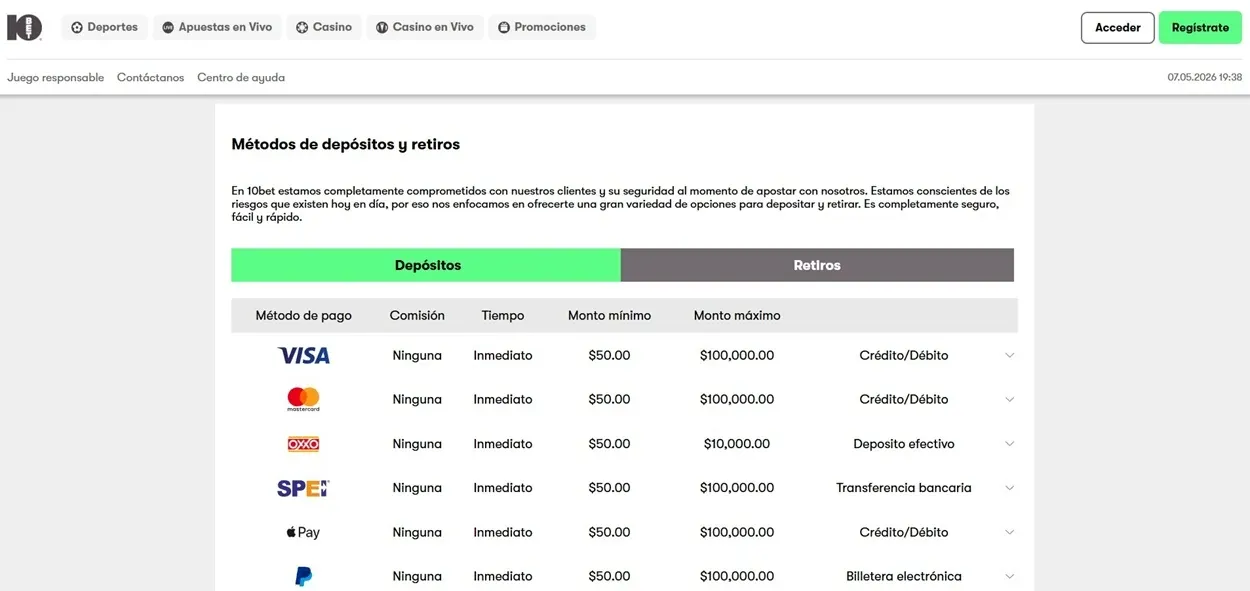Click the Acceder button
Screen dimensions: 1250x591
(x=1118, y=28)
